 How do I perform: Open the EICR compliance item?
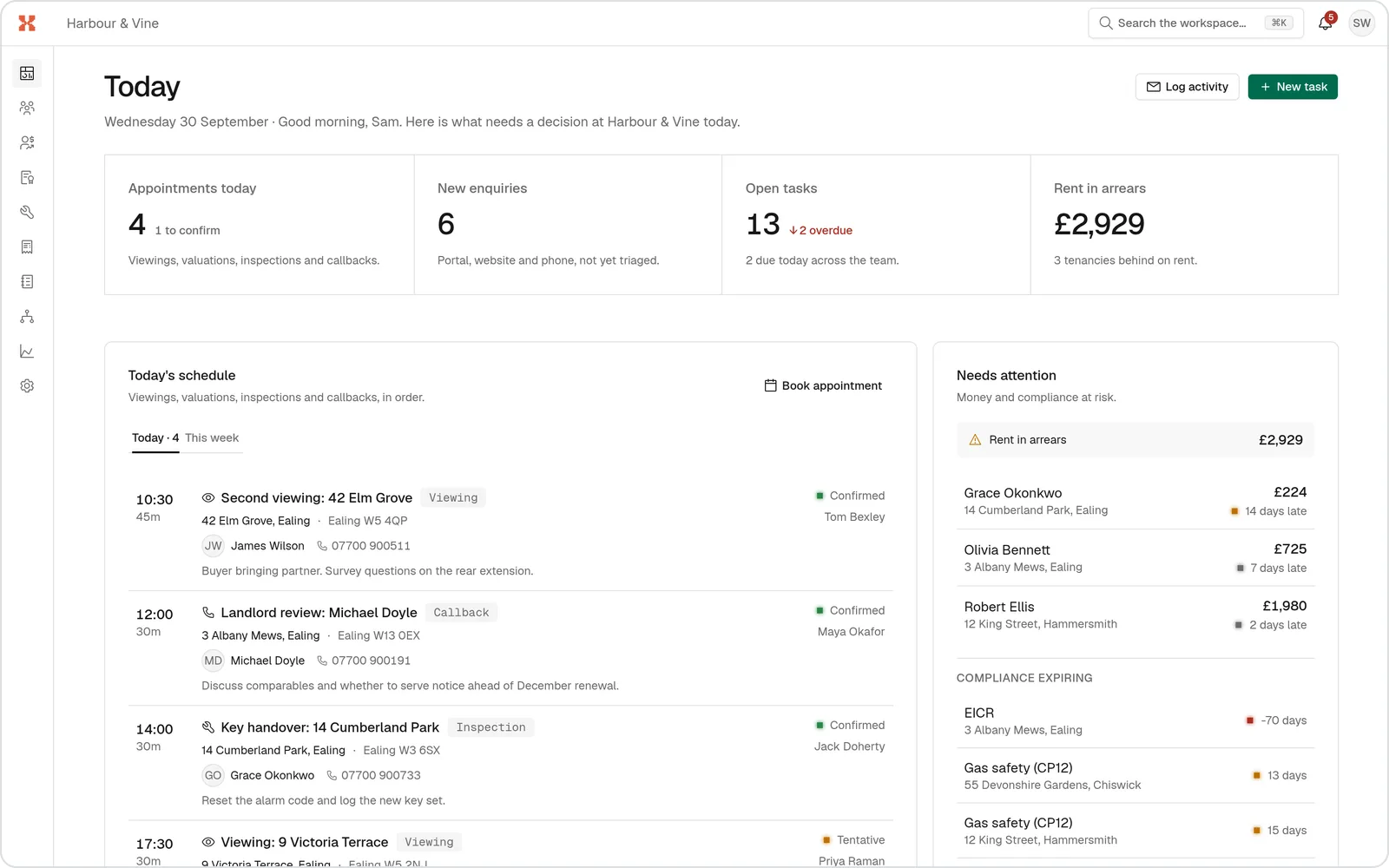click(1136, 720)
